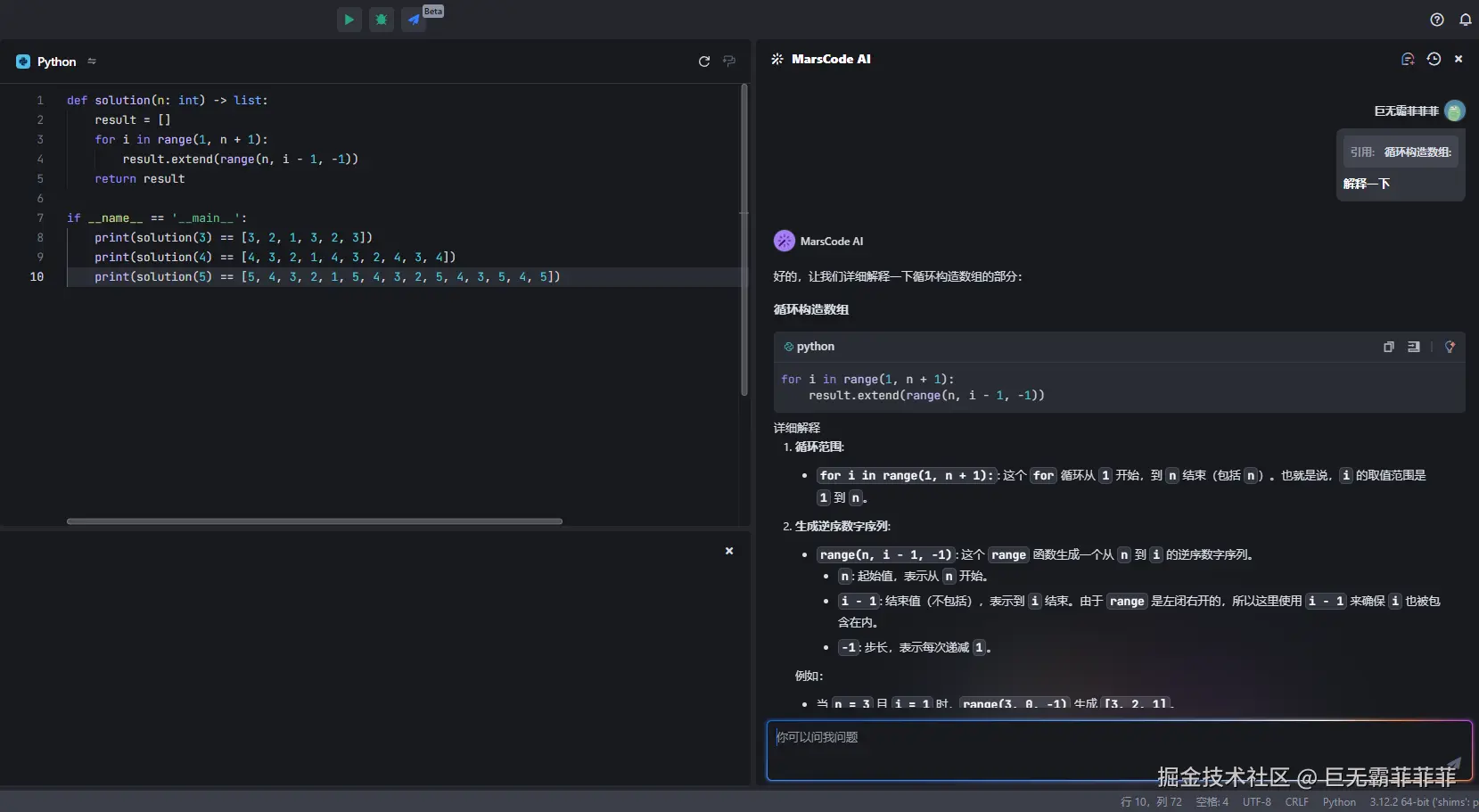Change line ending CRLF in status bar
Image resolution: width=1479 pixels, height=812 pixels.
pos(1297,801)
